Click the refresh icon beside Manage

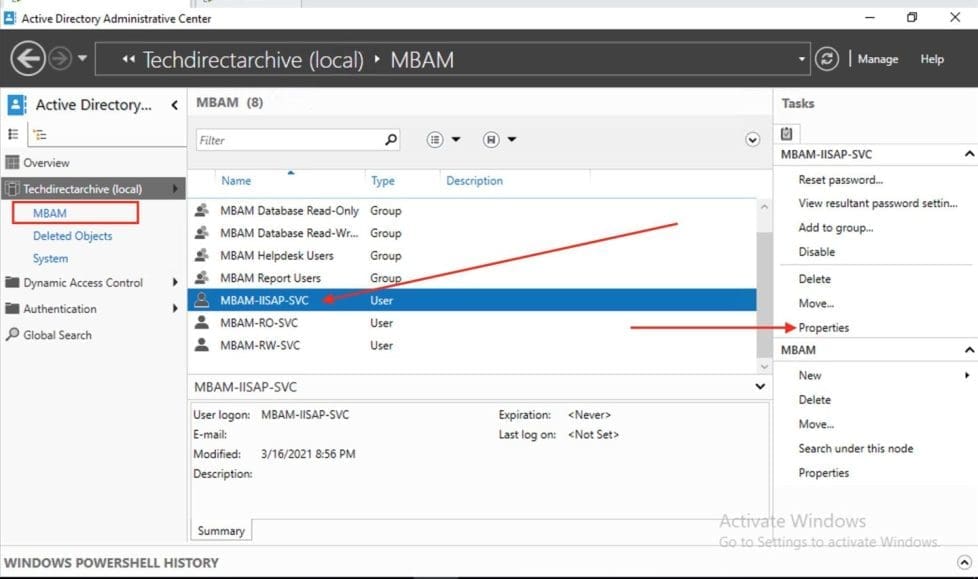[827, 59]
